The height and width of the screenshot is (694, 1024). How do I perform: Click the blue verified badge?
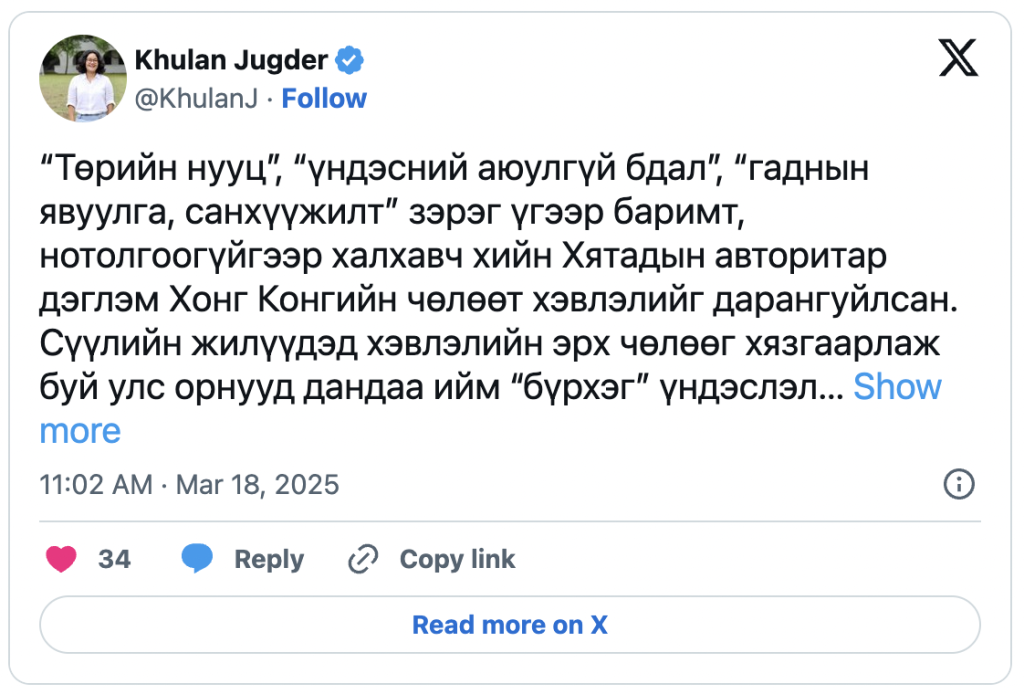(349, 61)
